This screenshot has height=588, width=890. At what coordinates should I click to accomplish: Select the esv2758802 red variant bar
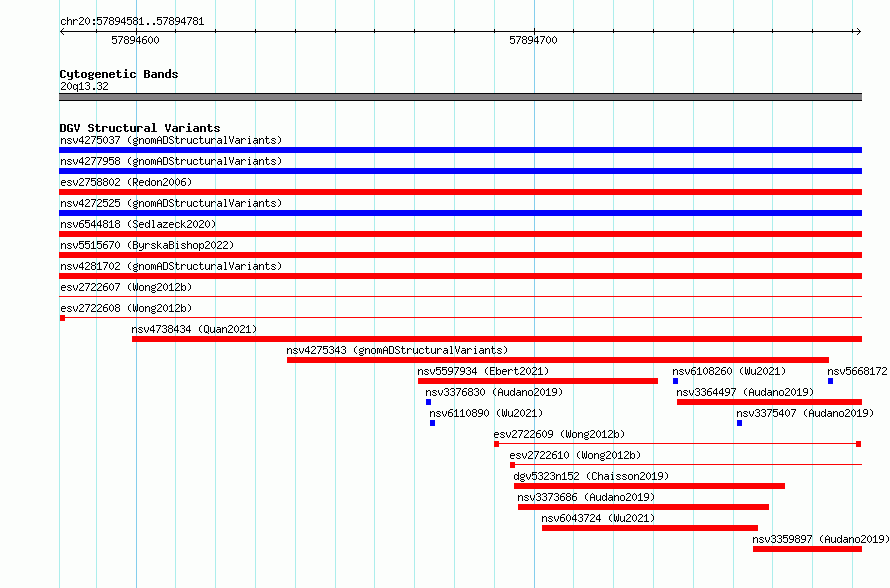460,192
